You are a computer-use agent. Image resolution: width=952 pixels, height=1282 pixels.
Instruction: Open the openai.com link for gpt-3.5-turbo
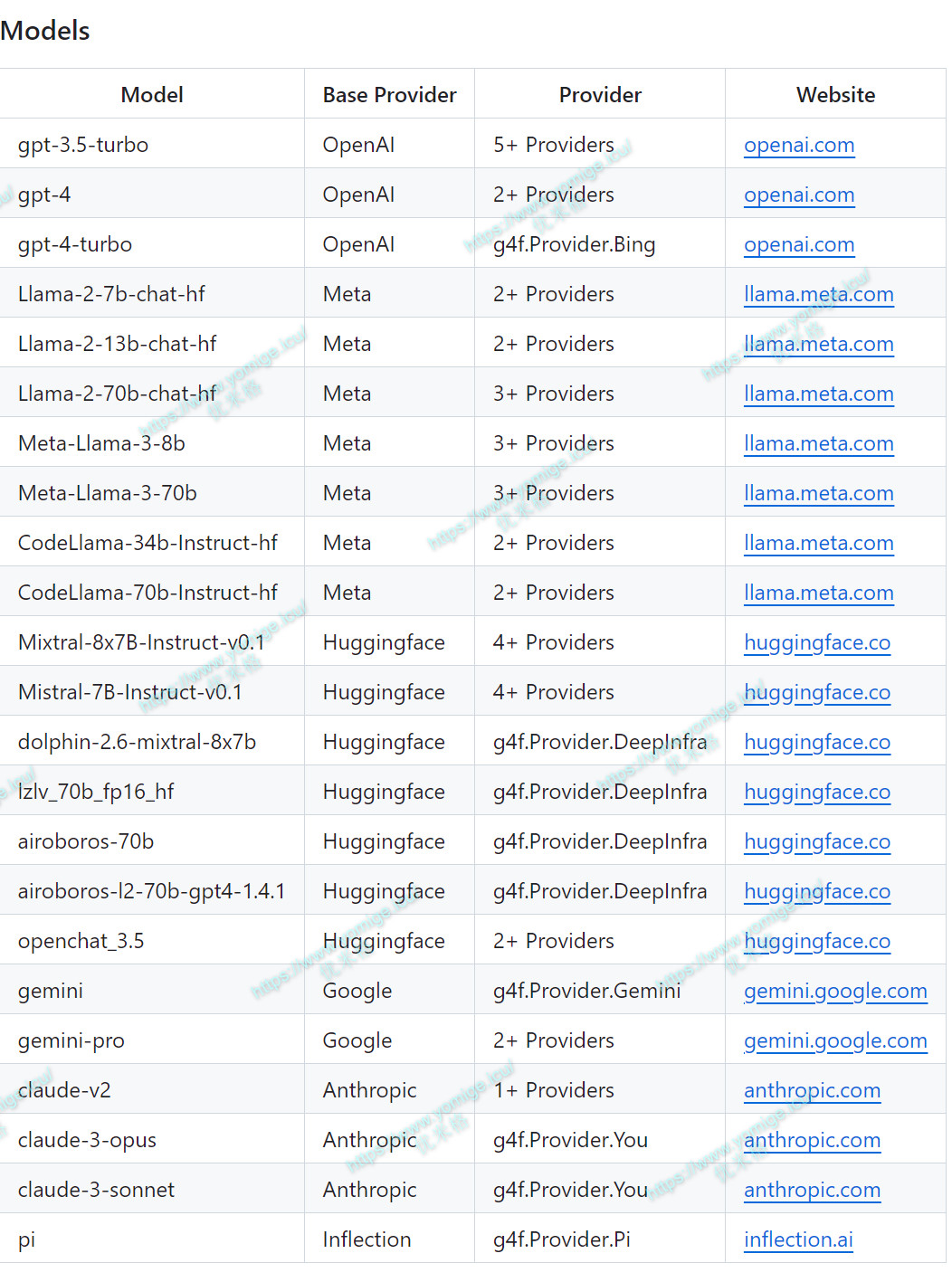pyautogui.click(x=798, y=146)
